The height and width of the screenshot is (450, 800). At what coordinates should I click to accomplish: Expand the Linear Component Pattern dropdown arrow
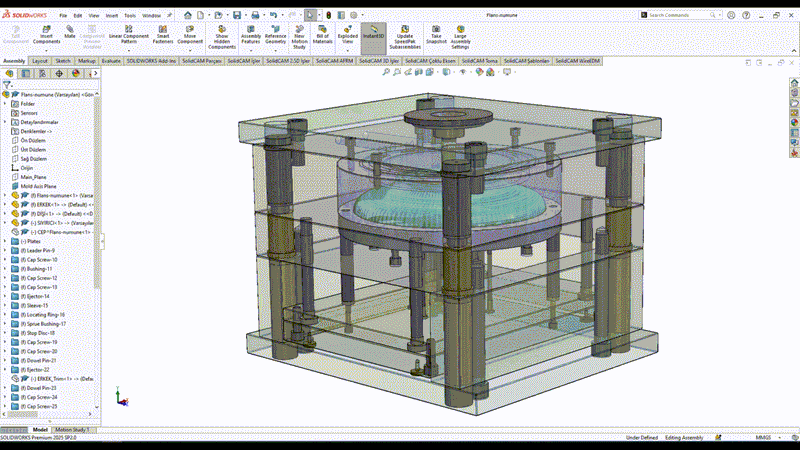pyautogui.click(x=129, y=50)
